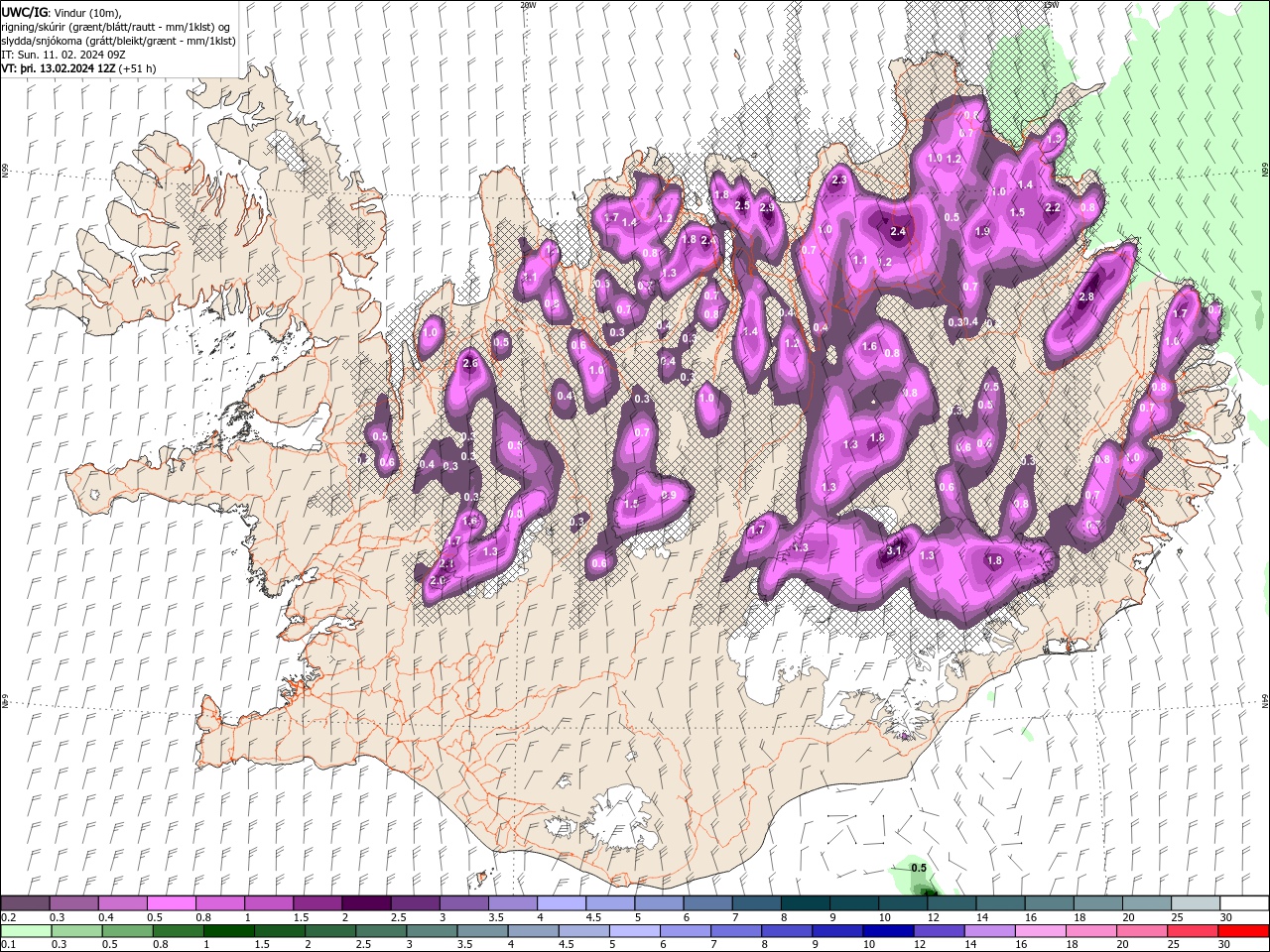Click the '2.2' snowfall value on the map
Image resolution: width=1270 pixels, height=952 pixels.
[1054, 208]
